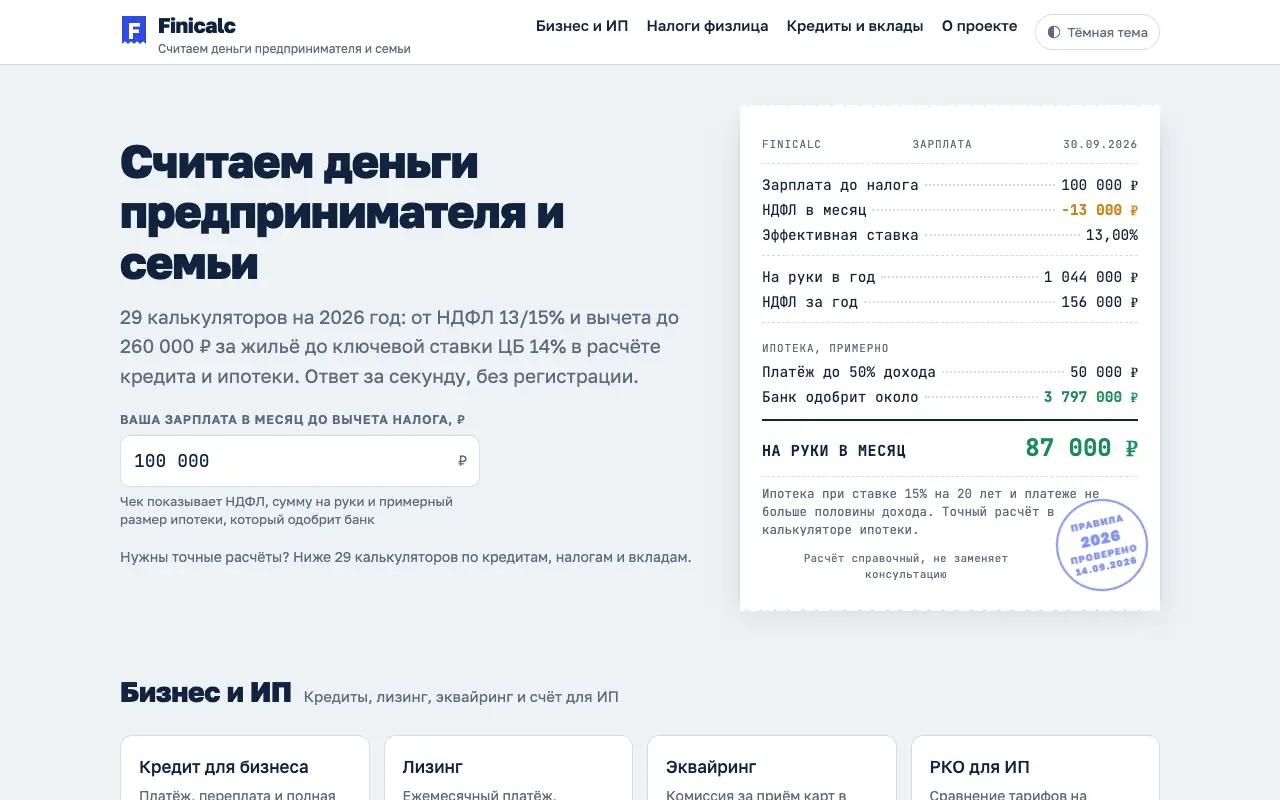The width and height of the screenshot is (1280, 800).
Task: Click the Бизнес и ИП section heading
Action: pos(205,692)
